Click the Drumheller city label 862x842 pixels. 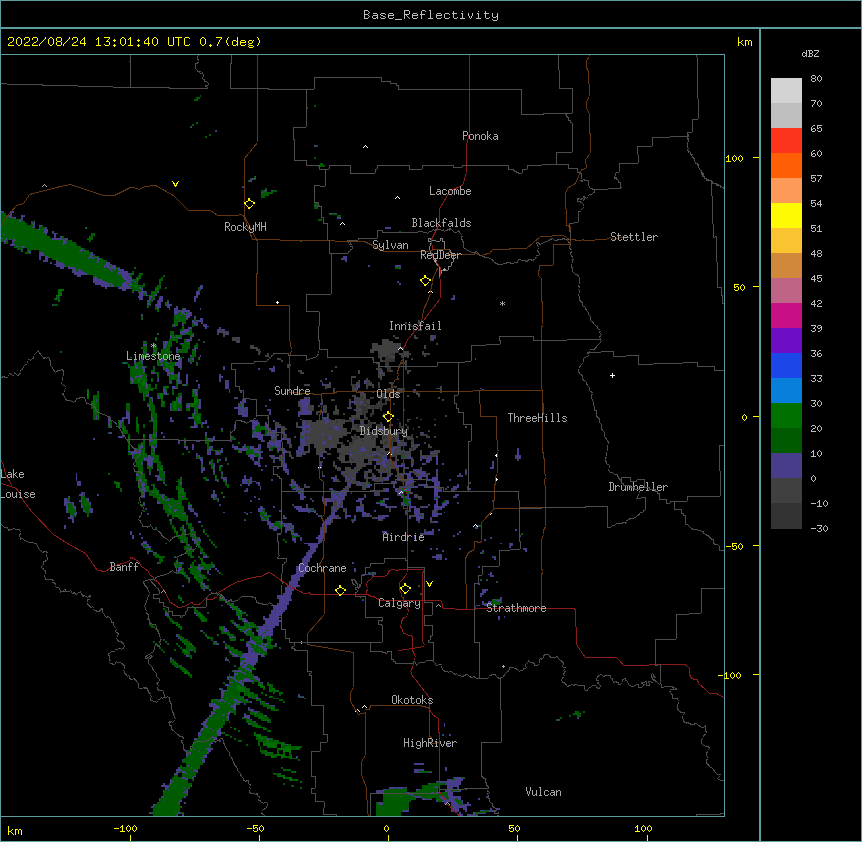tap(638, 487)
